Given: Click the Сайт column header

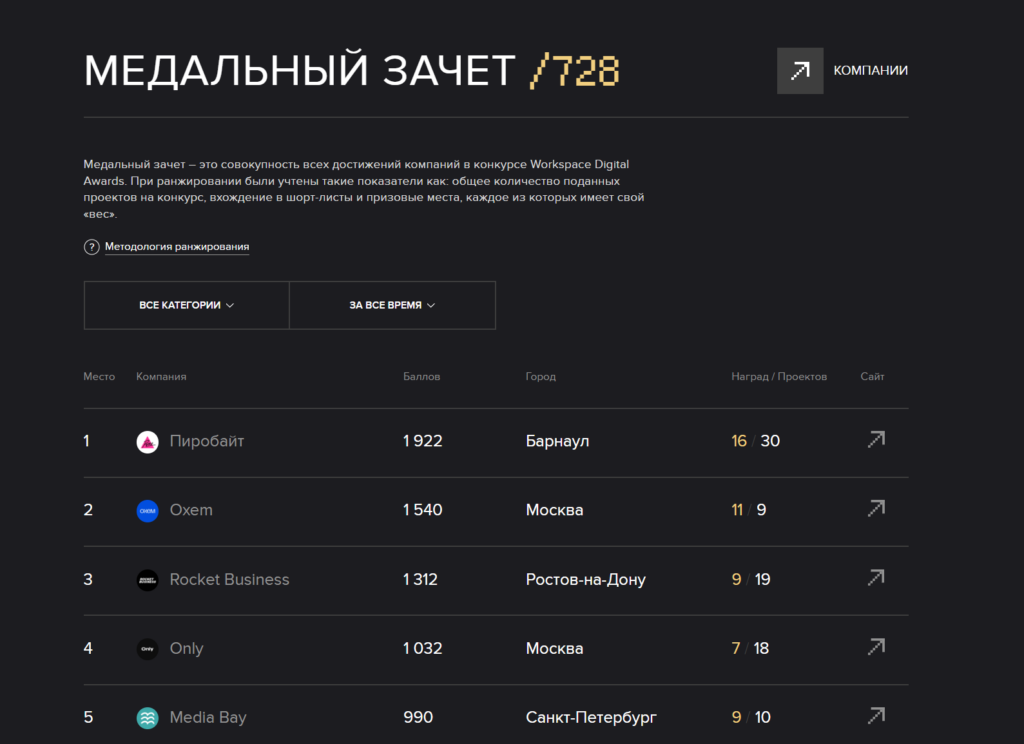Looking at the screenshot, I should pos(872,377).
